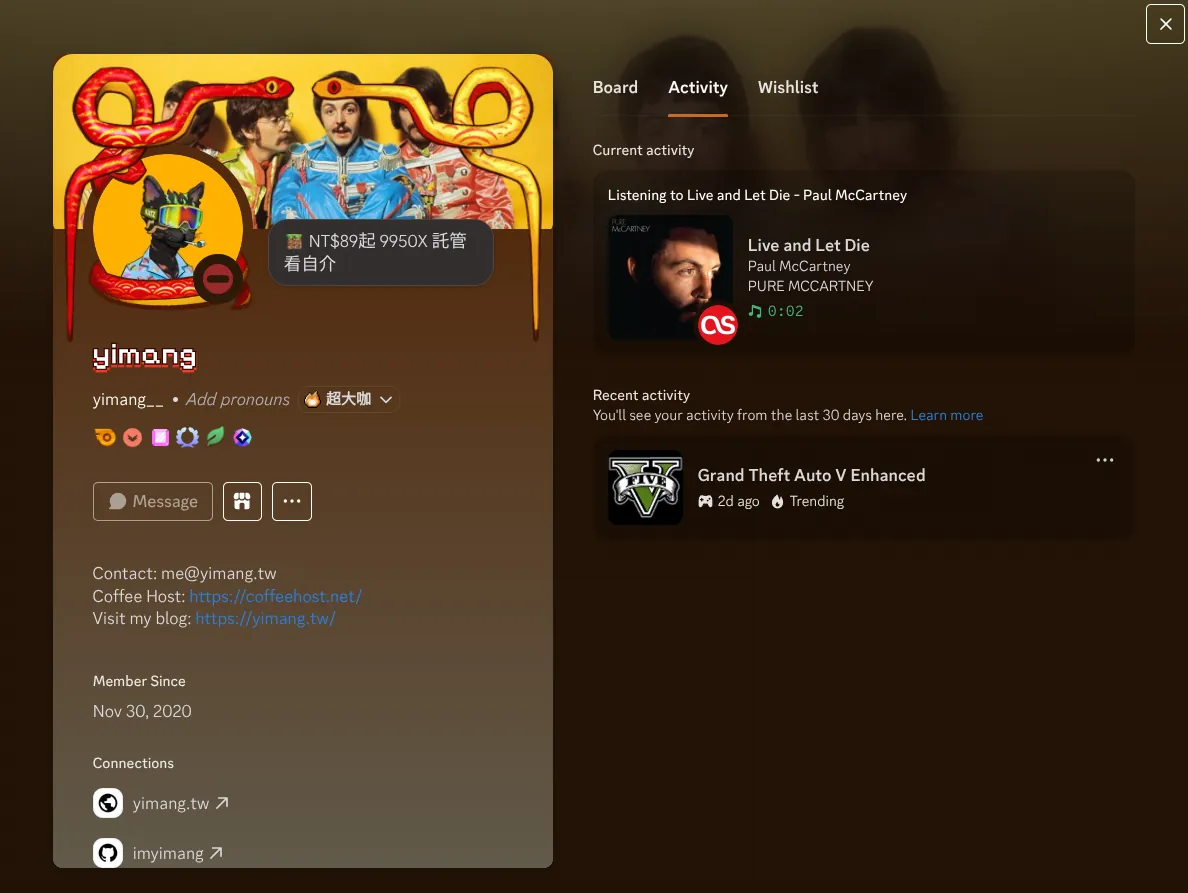Click the blue laurel wreath badge
Viewport: 1188px width, 893px height.
point(187,437)
